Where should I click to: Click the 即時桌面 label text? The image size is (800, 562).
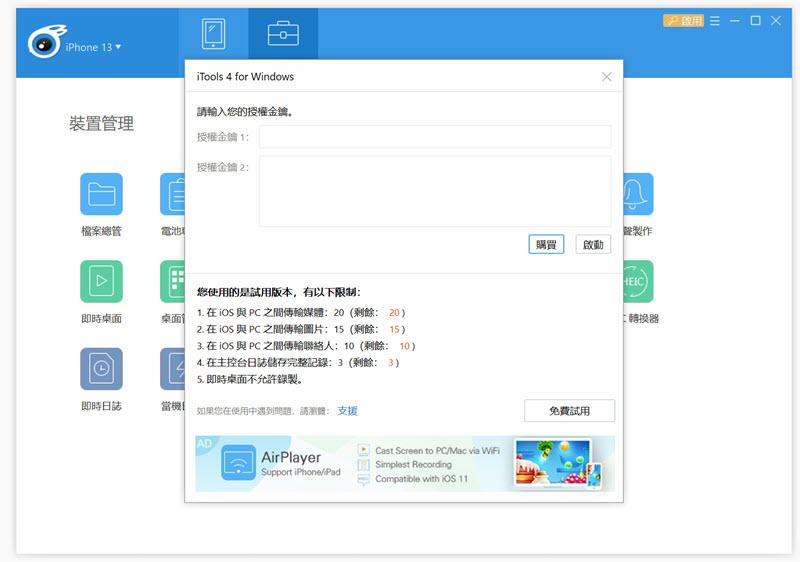coord(102,319)
